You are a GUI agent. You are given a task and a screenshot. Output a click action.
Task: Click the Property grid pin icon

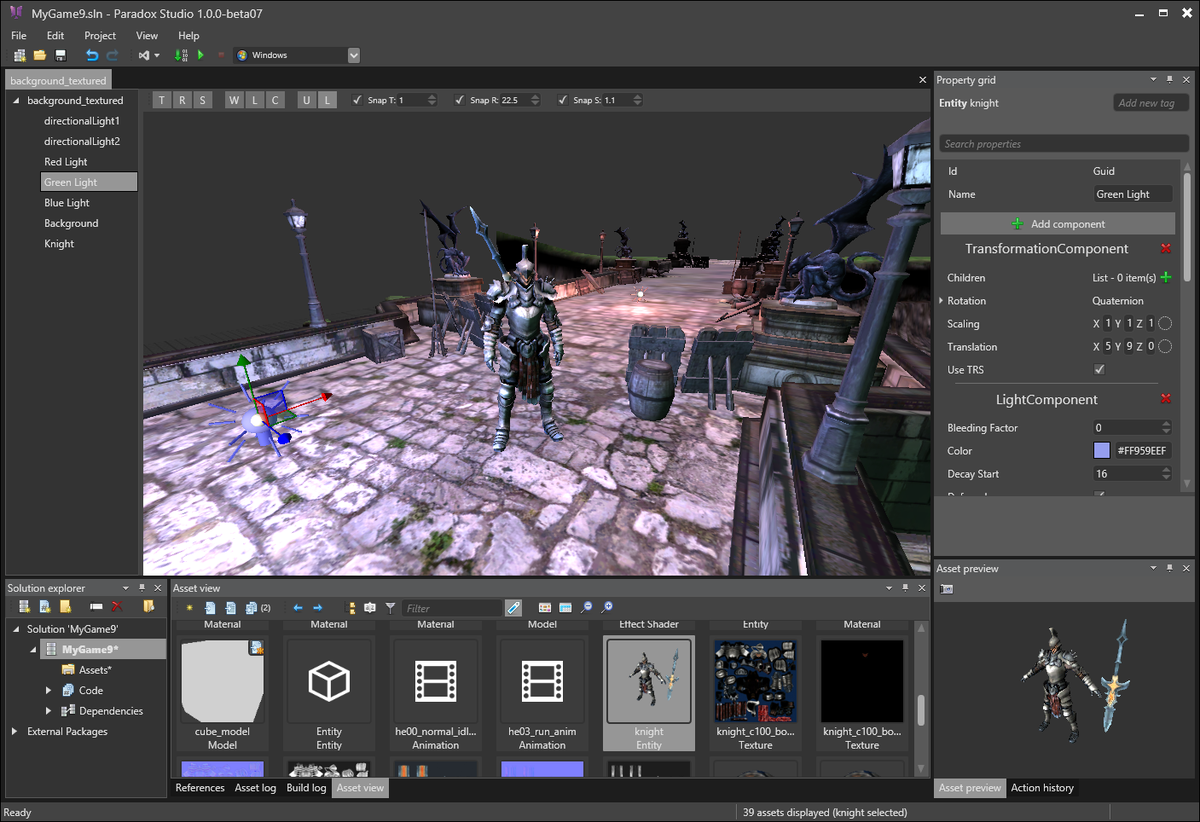[x=1169, y=80]
